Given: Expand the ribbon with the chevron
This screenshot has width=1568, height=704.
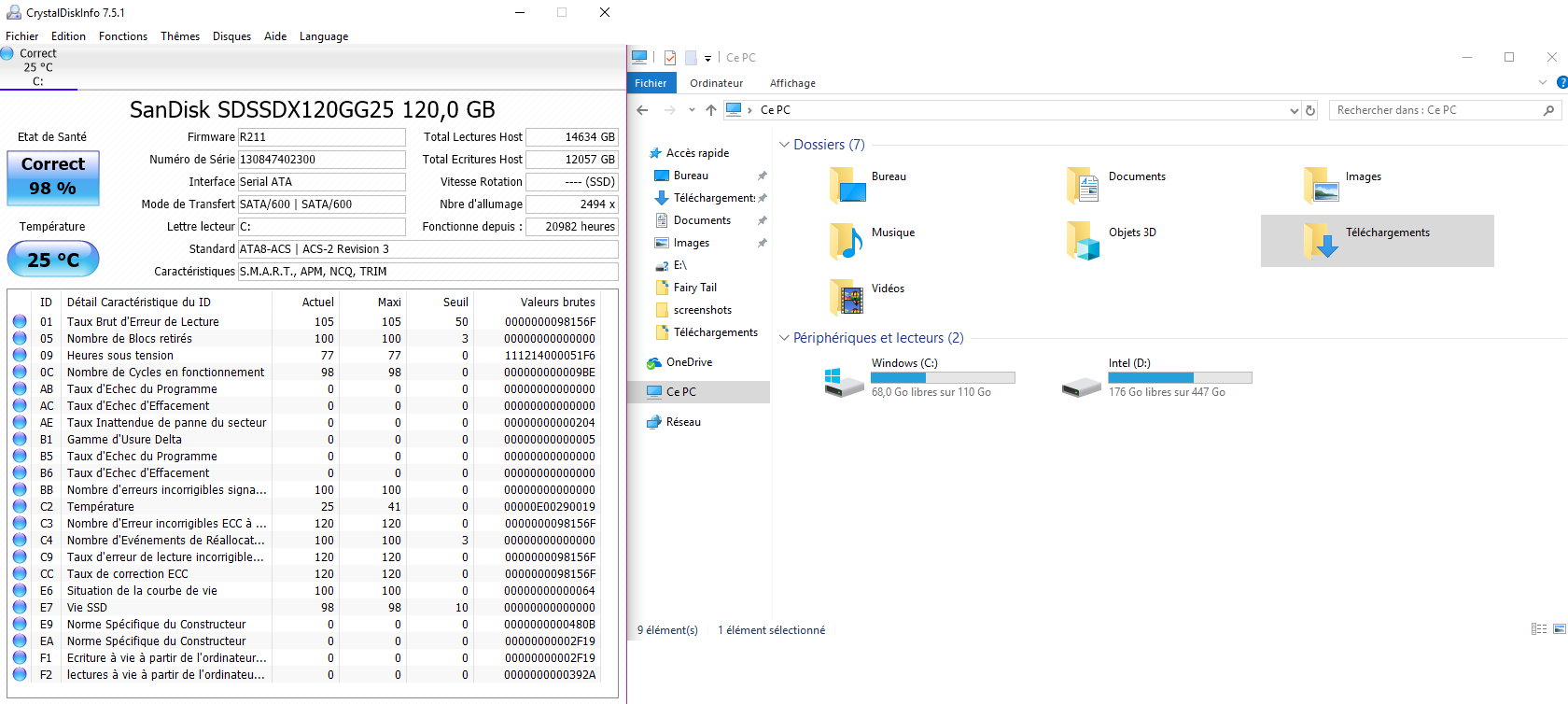Looking at the screenshot, I should coord(1543,83).
